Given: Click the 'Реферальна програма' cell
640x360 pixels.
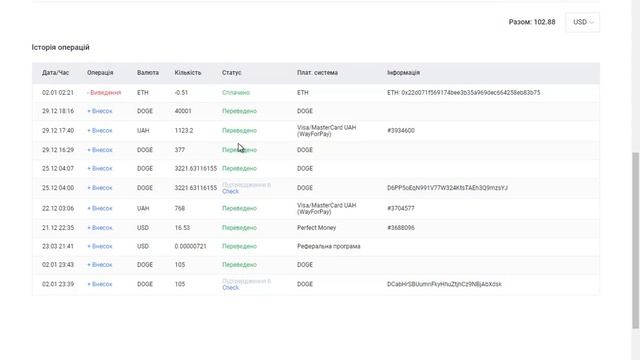Looking at the screenshot, I should pyautogui.click(x=329, y=246).
